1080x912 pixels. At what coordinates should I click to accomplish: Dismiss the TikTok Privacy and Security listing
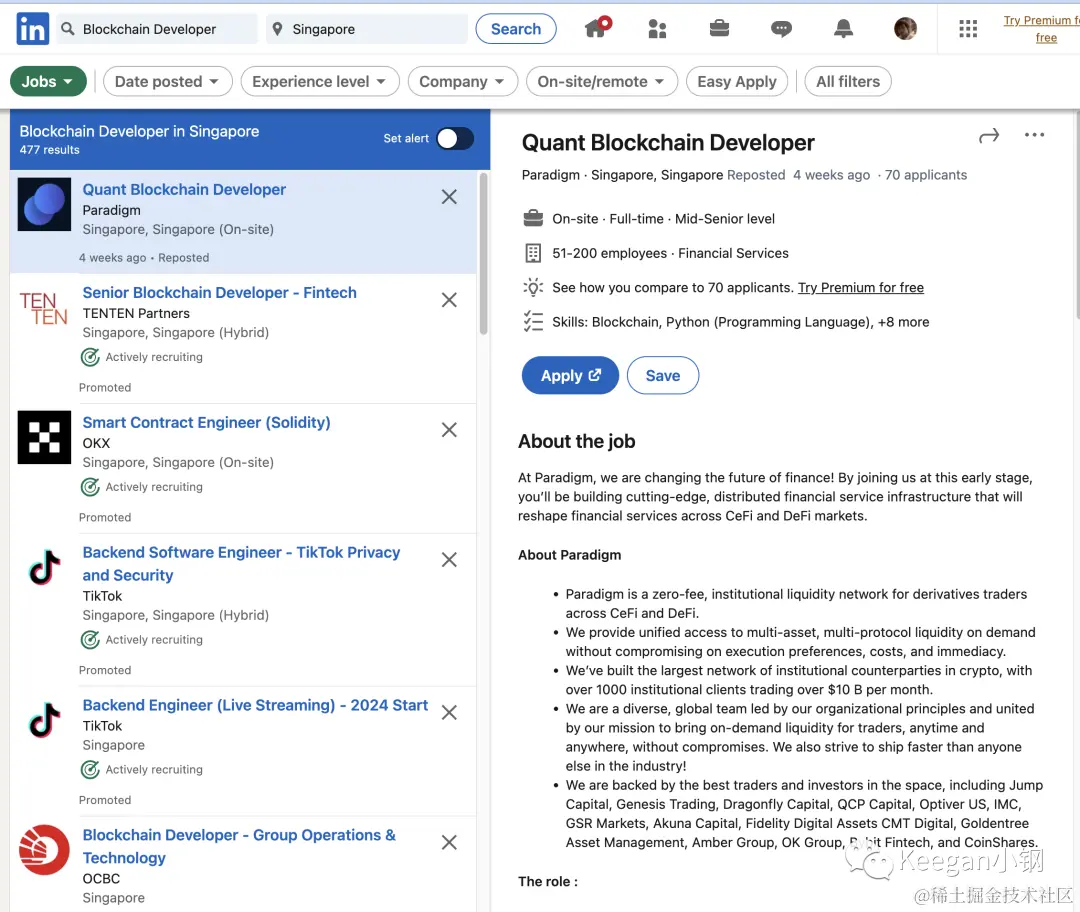point(449,560)
